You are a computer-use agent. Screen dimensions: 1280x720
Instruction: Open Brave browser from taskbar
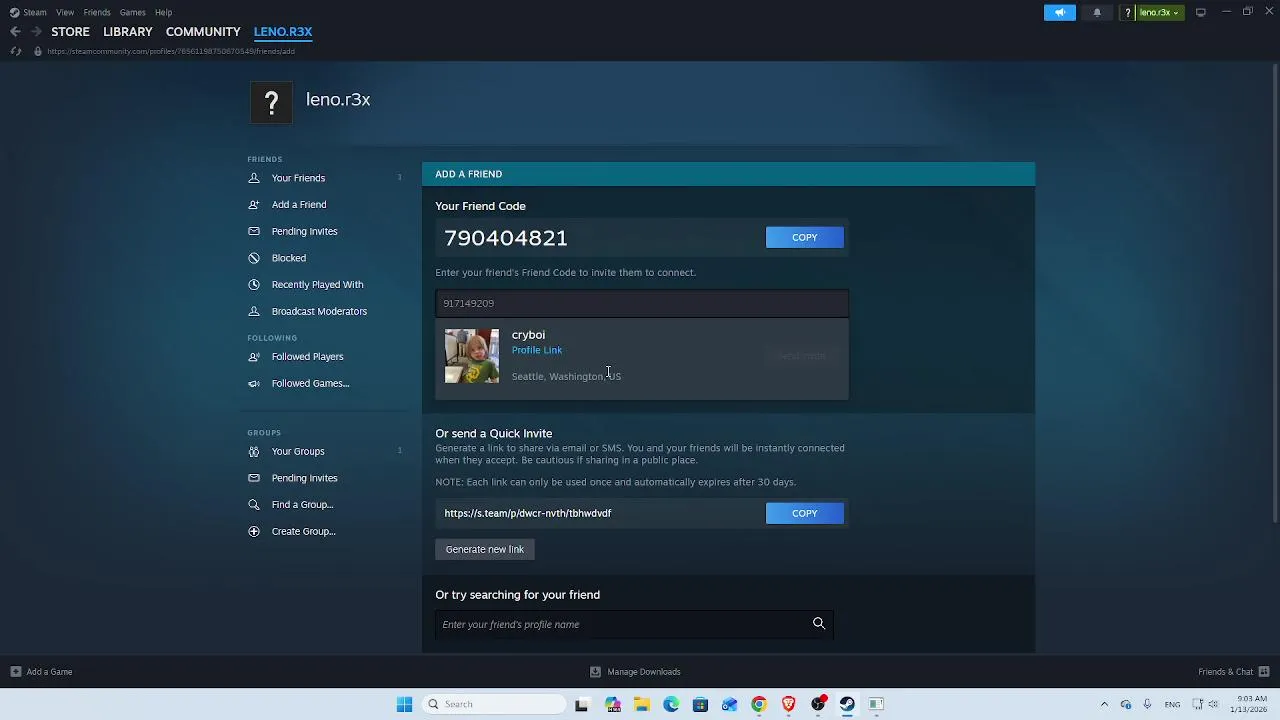(x=788, y=704)
